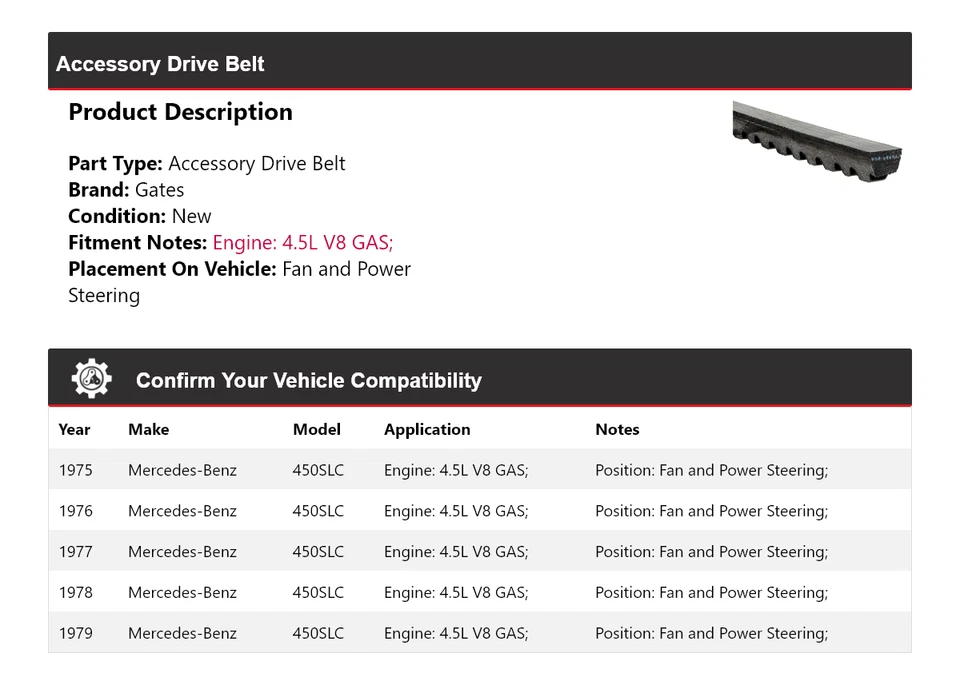960x685 pixels.
Task: Click the red fitment note Engine: 4.5L V8 GAS
Action: pyautogui.click(x=302, y=242)
